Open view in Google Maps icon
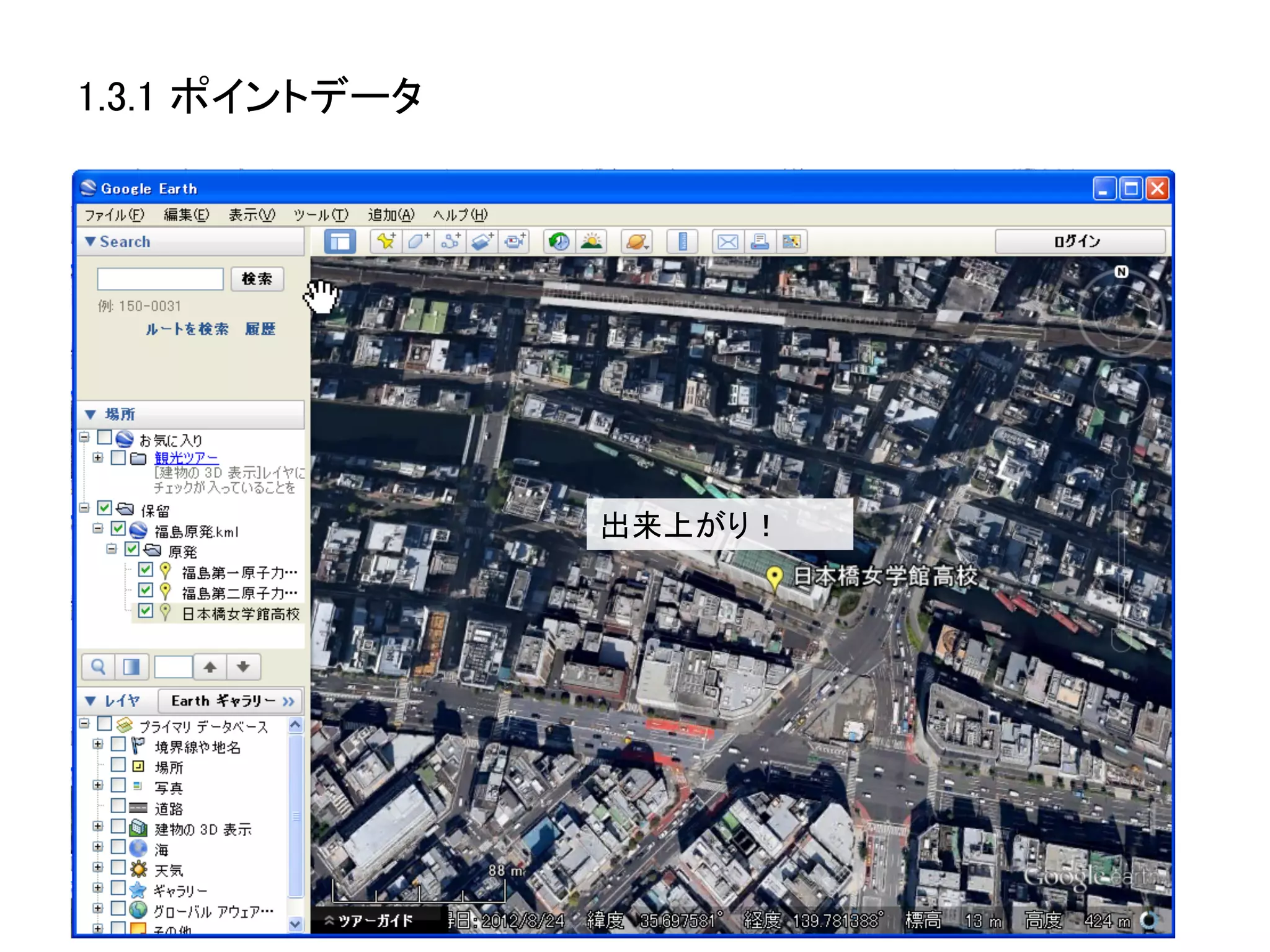 791,242
